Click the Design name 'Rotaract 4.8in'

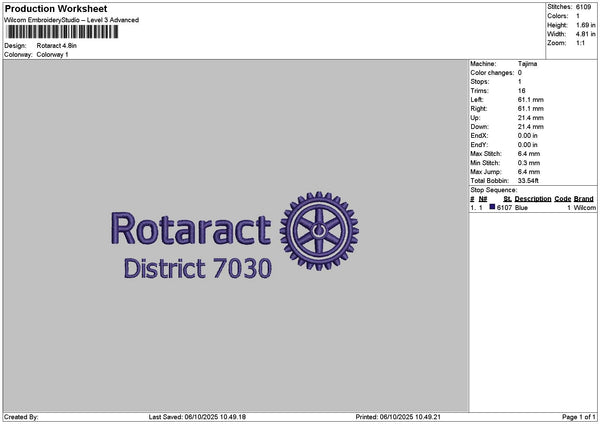pos(57,46)
